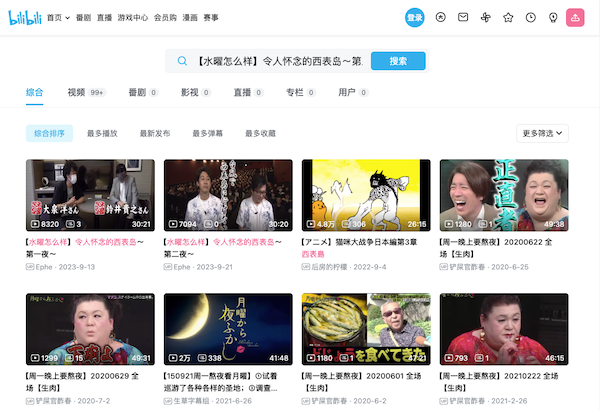Click the blue 搜索 button
600x410 pixels.
(x=398, y=61)
